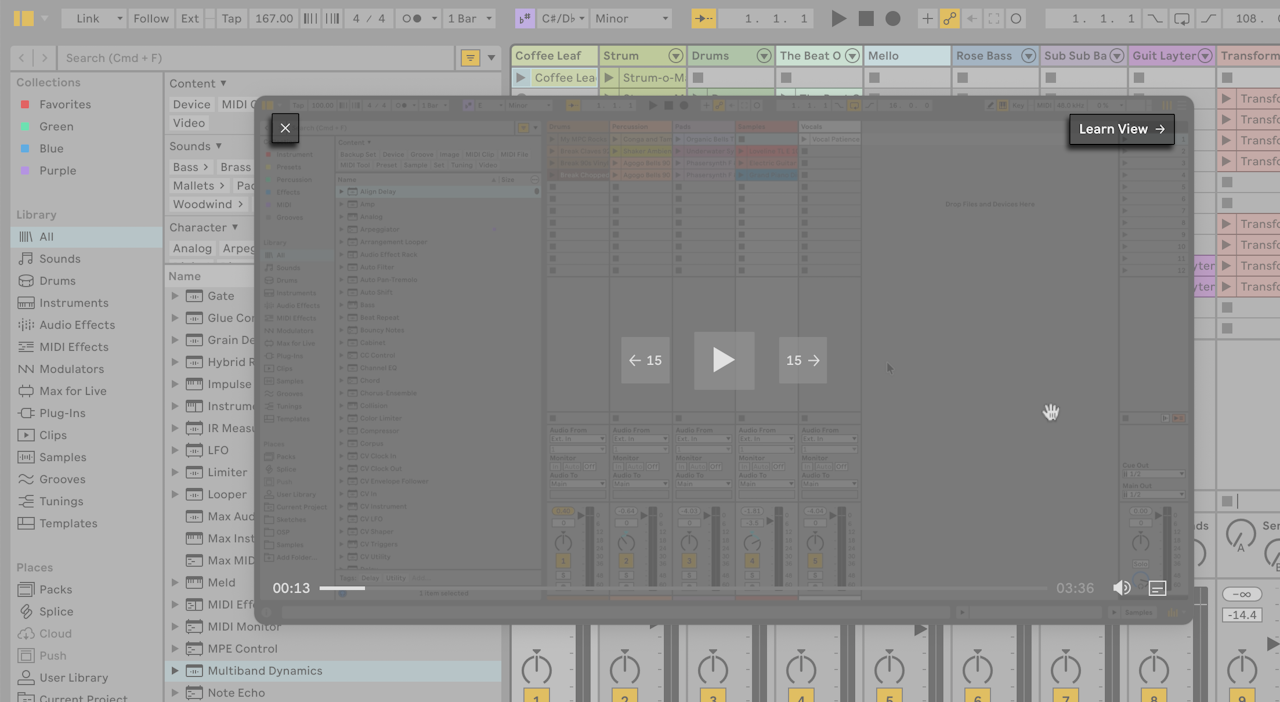
Task: Select the Mallets filter tag
Action: point(198,185)
